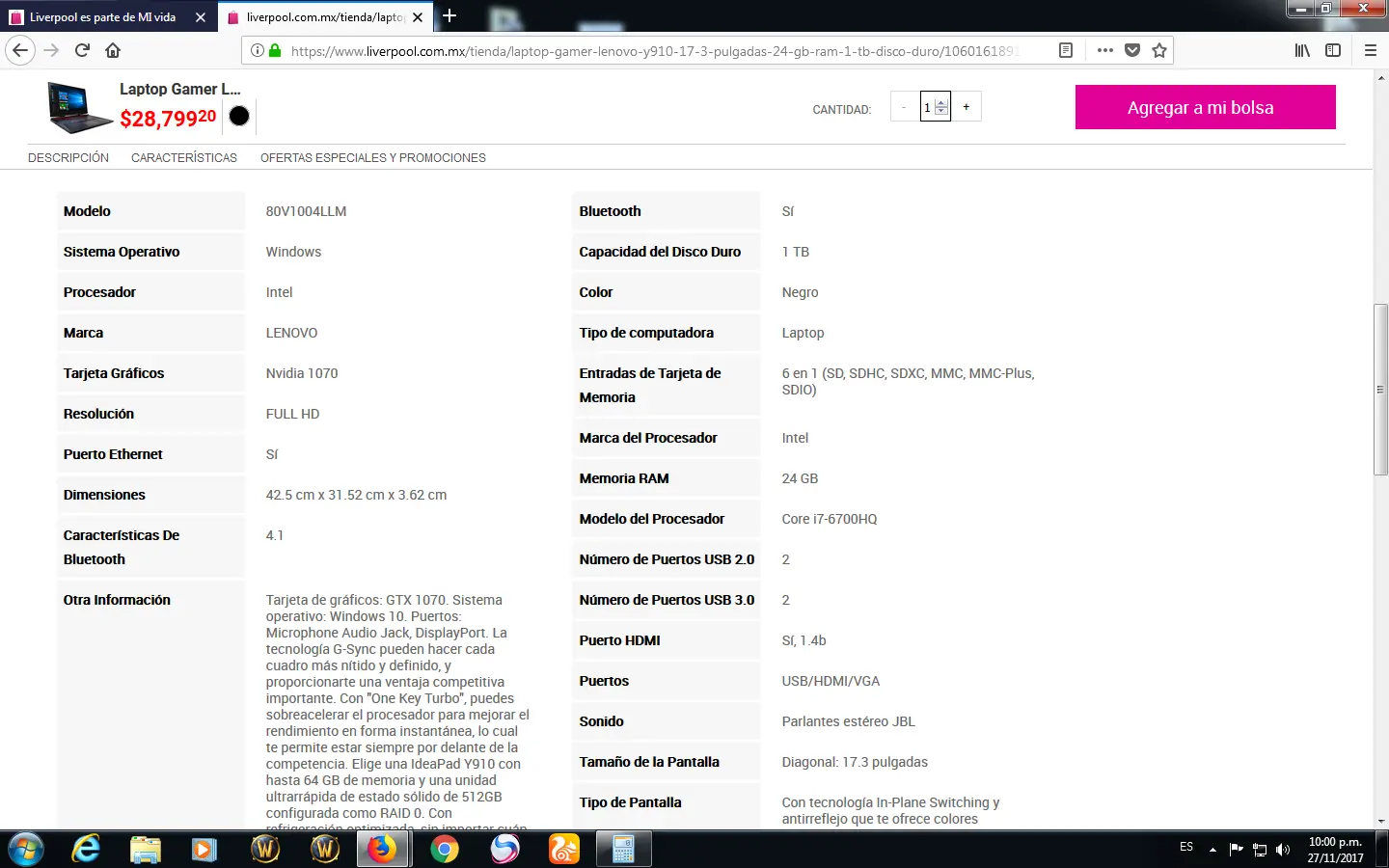1389x868 pixels.
Task: Open Windows Explorer from the taskbar
Action: point(146,849)
